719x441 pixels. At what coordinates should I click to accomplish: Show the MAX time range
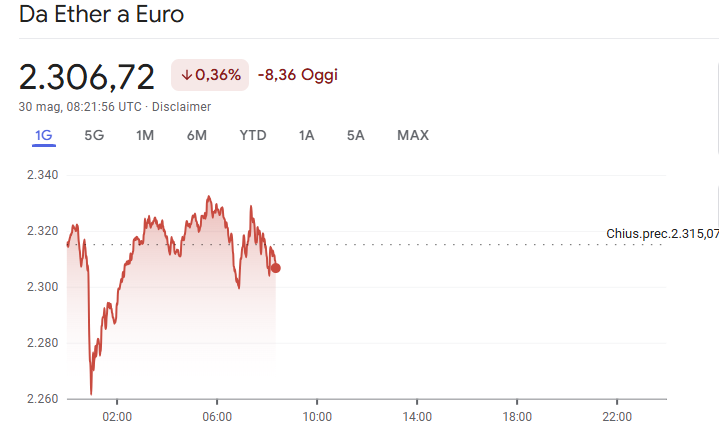(413, 135)
